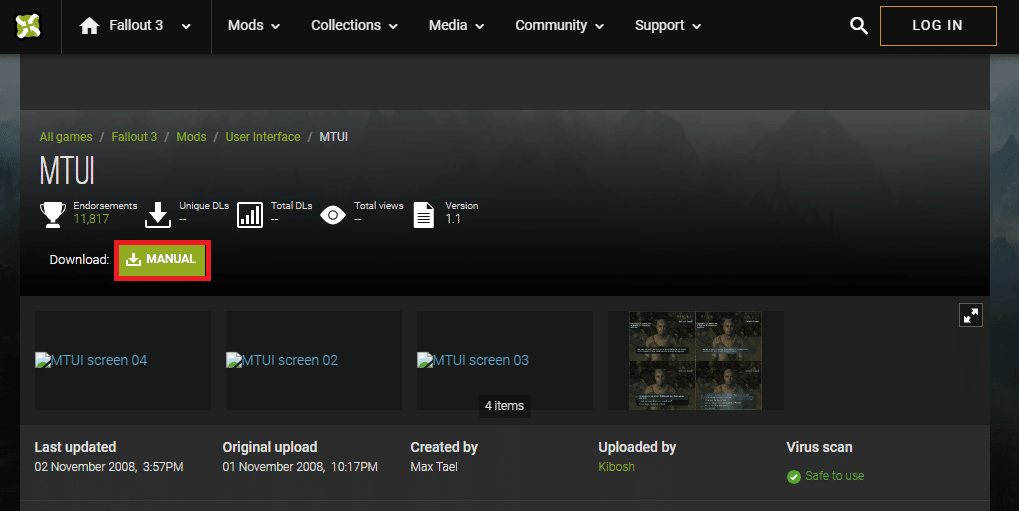Screen dimensions: 1019x511
Task: Open uploader Kibosh profile link
Action: pyautogui.click(x=616, y=467)
